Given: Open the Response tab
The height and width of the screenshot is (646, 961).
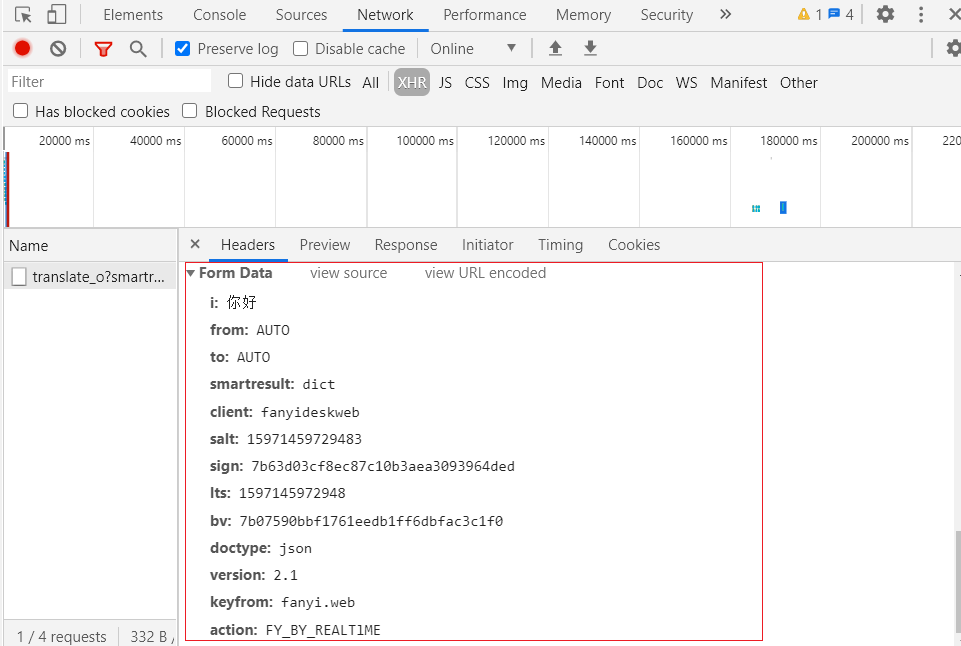Looking at the screenshot, I should click(x=405, y=245).
